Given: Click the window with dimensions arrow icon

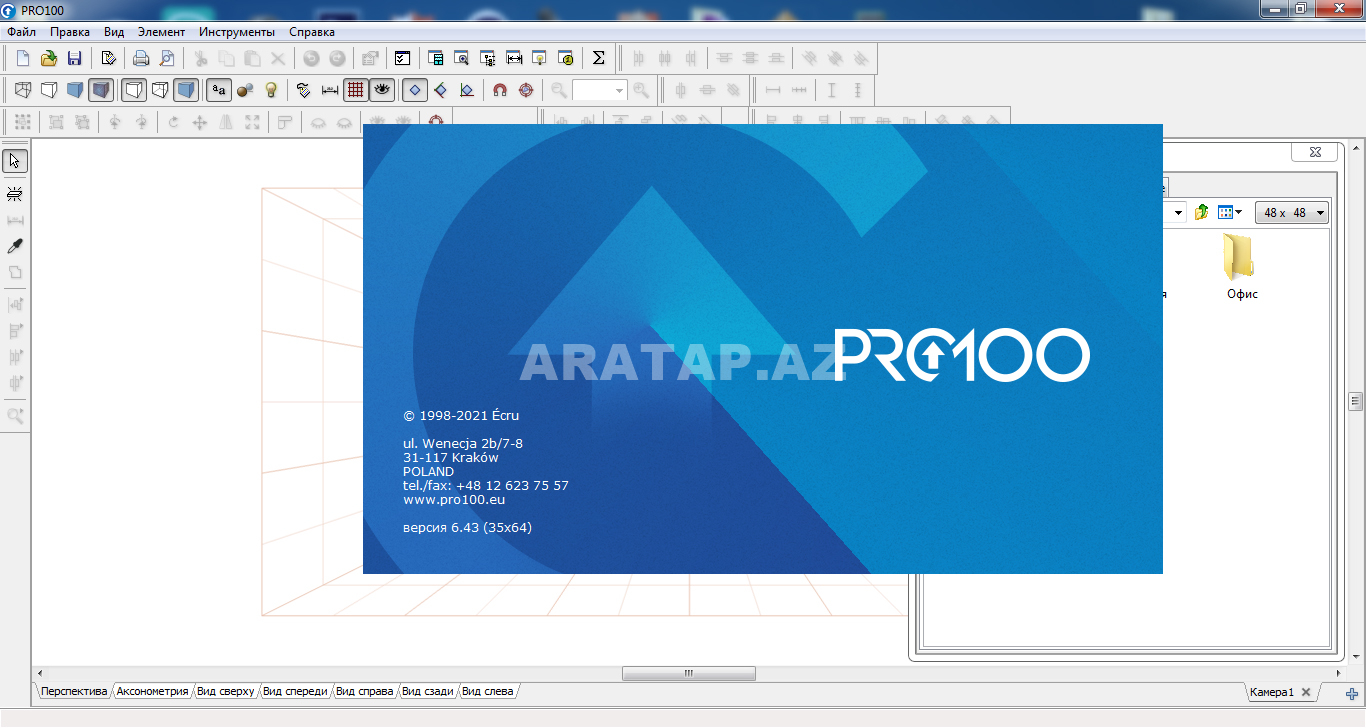Looking at the screenshot, I should click(x=514, y=58).
